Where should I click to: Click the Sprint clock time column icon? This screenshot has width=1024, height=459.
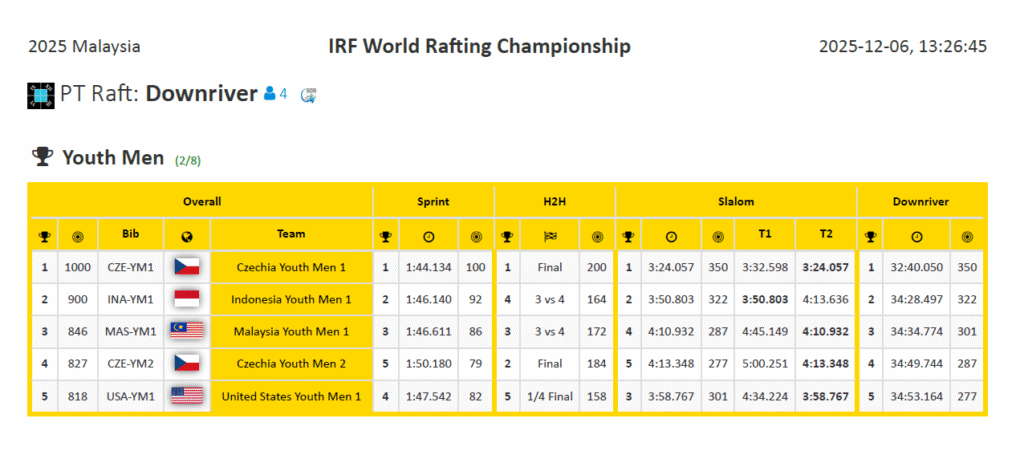[428, 237]
